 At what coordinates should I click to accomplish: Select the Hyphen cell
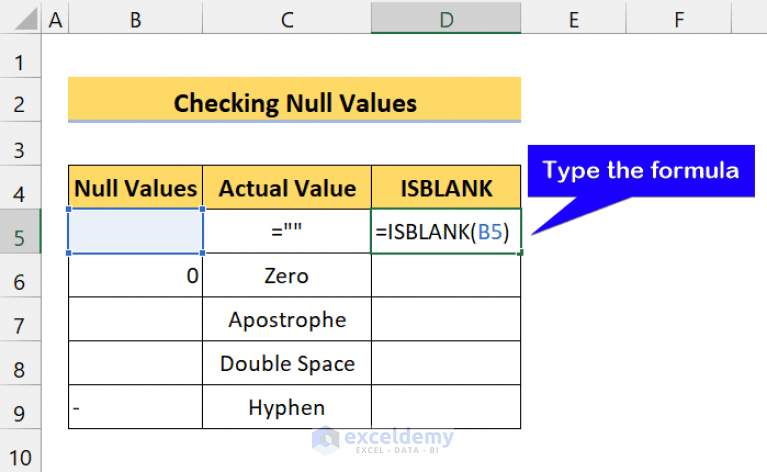point(287,407)
